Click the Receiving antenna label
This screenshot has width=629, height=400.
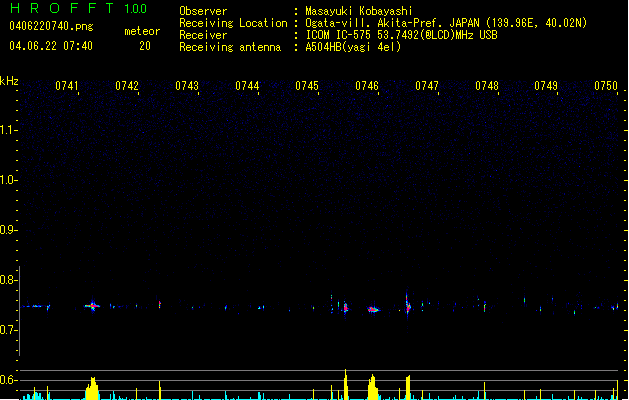(x=230, y=47)
